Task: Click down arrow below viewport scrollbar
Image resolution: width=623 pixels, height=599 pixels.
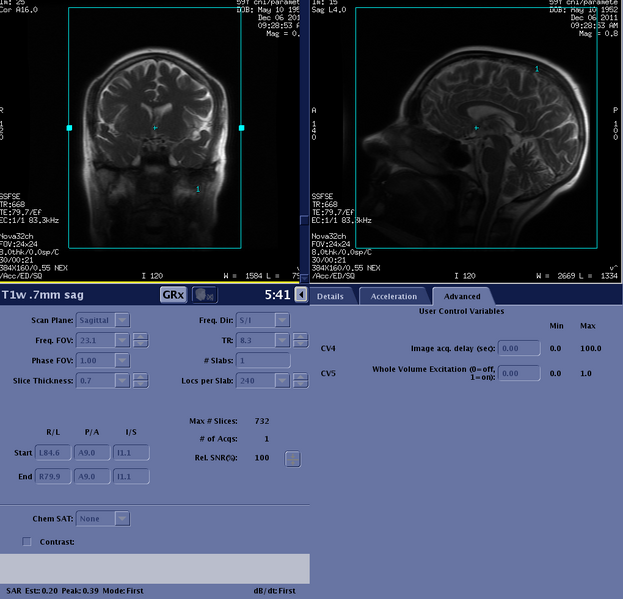Action: pyautogui.click(x=304, y=278)
